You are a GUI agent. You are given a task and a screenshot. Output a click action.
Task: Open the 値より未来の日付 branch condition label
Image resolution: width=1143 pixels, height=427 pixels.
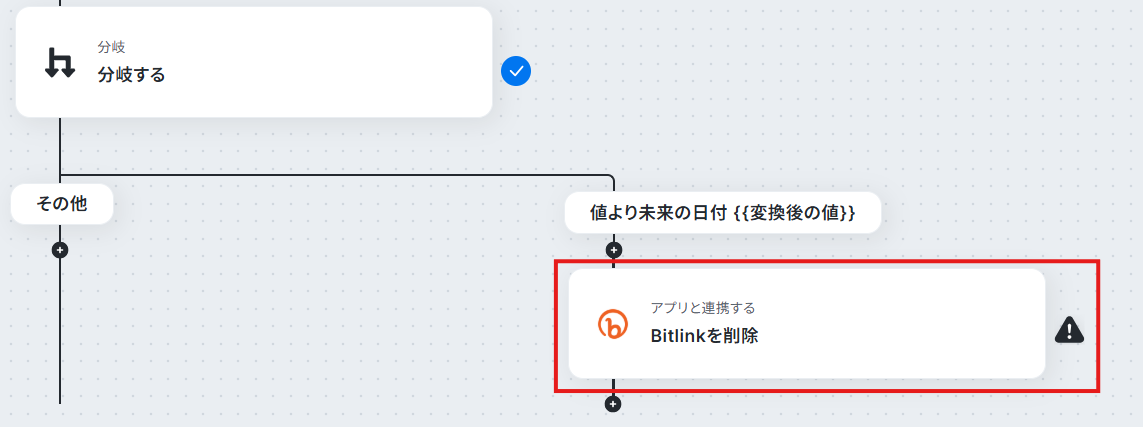pos(650,213)
